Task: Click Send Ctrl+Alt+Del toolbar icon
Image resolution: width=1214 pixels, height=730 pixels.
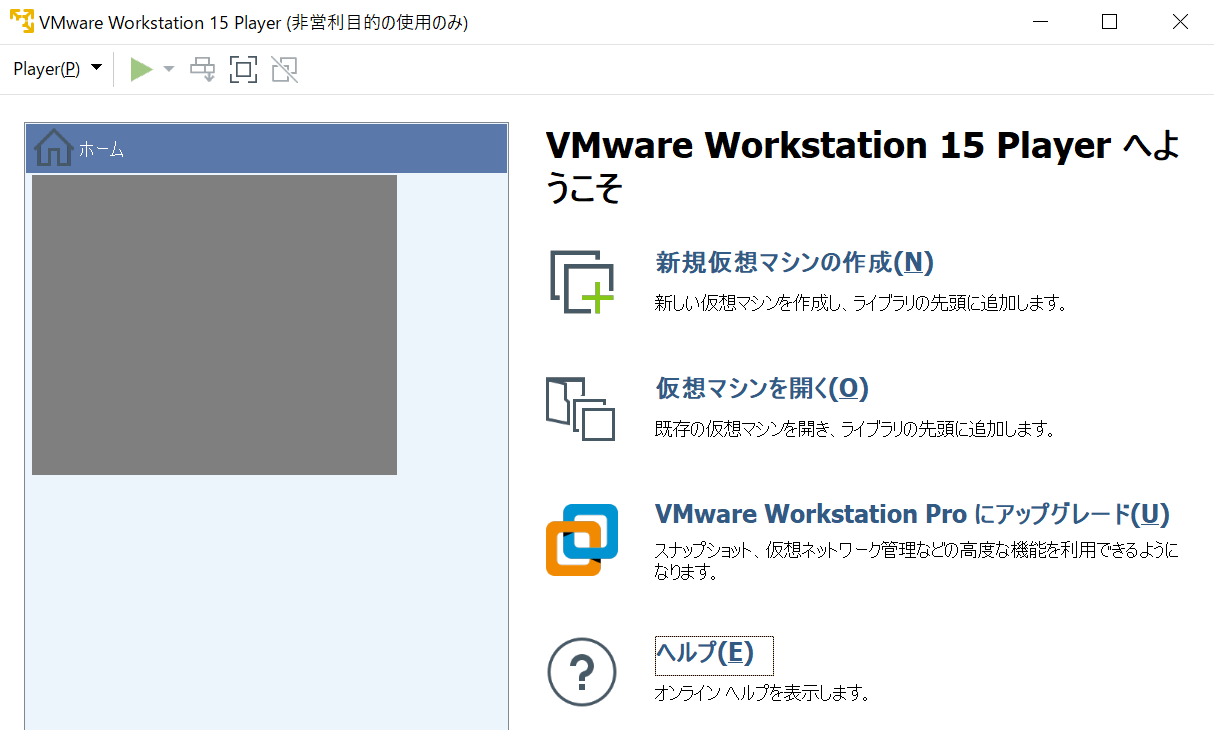Action: pos(203,69)
